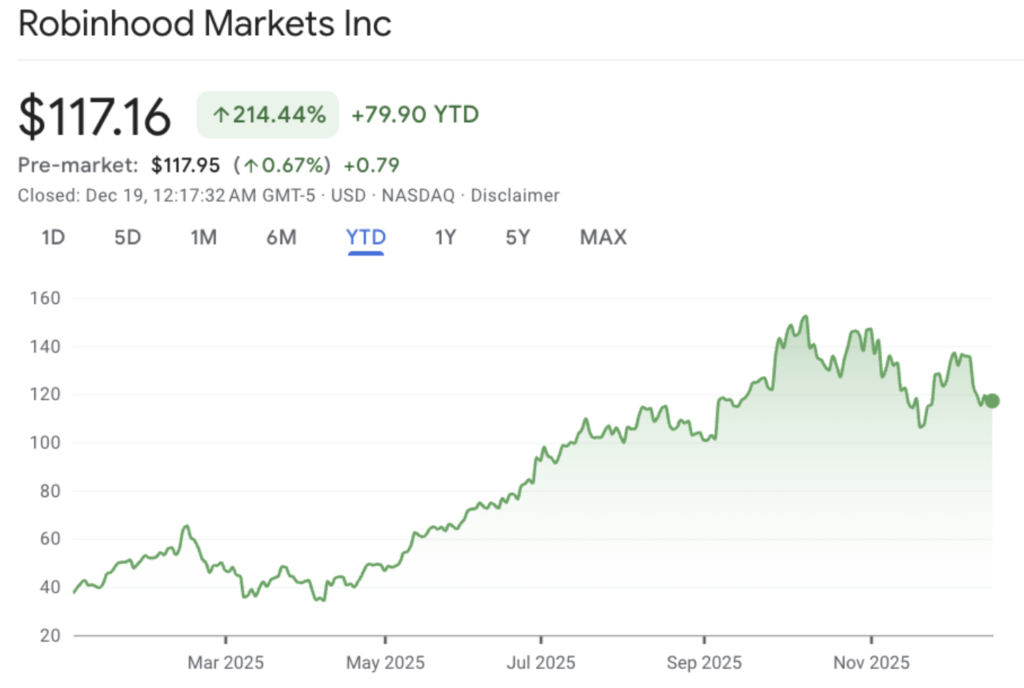This screenshot has height=688, width=1024.
Task: Click the Nov 2025 axis label
Action: point(871,662)
